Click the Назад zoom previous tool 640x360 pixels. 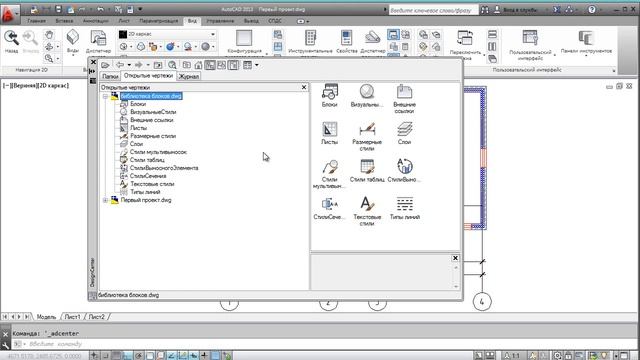11,42
